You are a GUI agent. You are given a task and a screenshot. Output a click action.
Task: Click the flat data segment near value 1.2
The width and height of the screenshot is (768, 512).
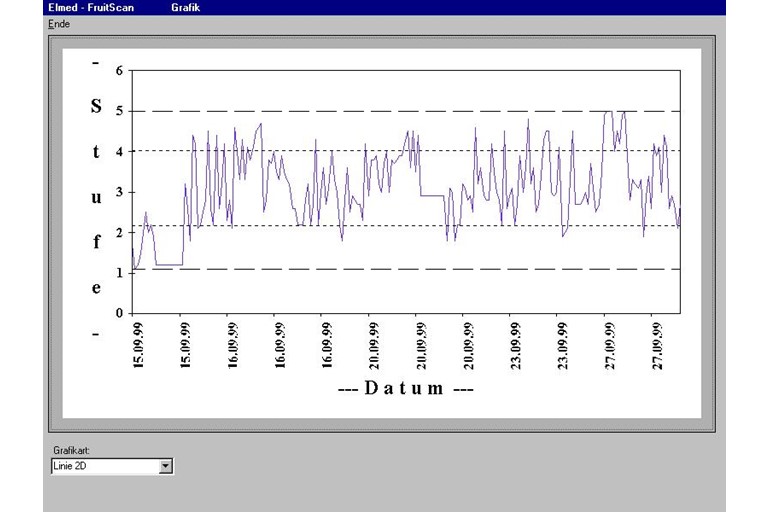tap(168, 265)
